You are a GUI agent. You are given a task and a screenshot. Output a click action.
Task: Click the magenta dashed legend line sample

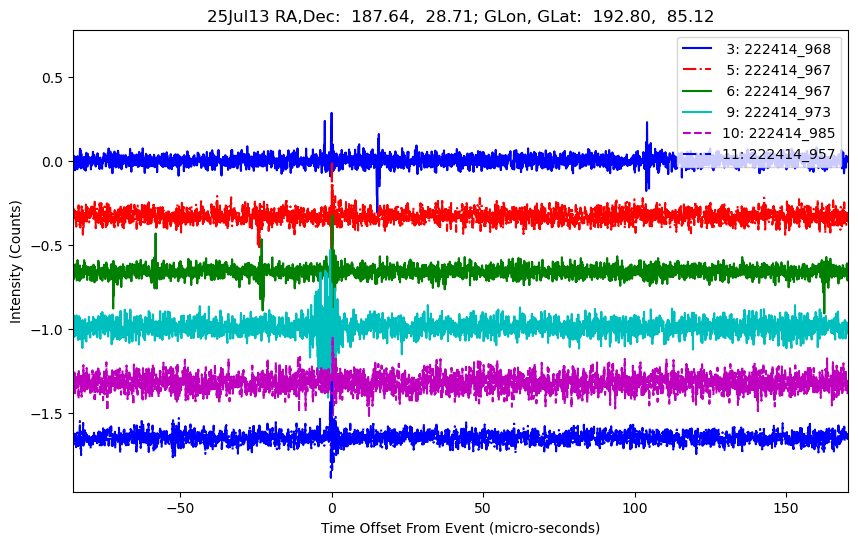697,133
